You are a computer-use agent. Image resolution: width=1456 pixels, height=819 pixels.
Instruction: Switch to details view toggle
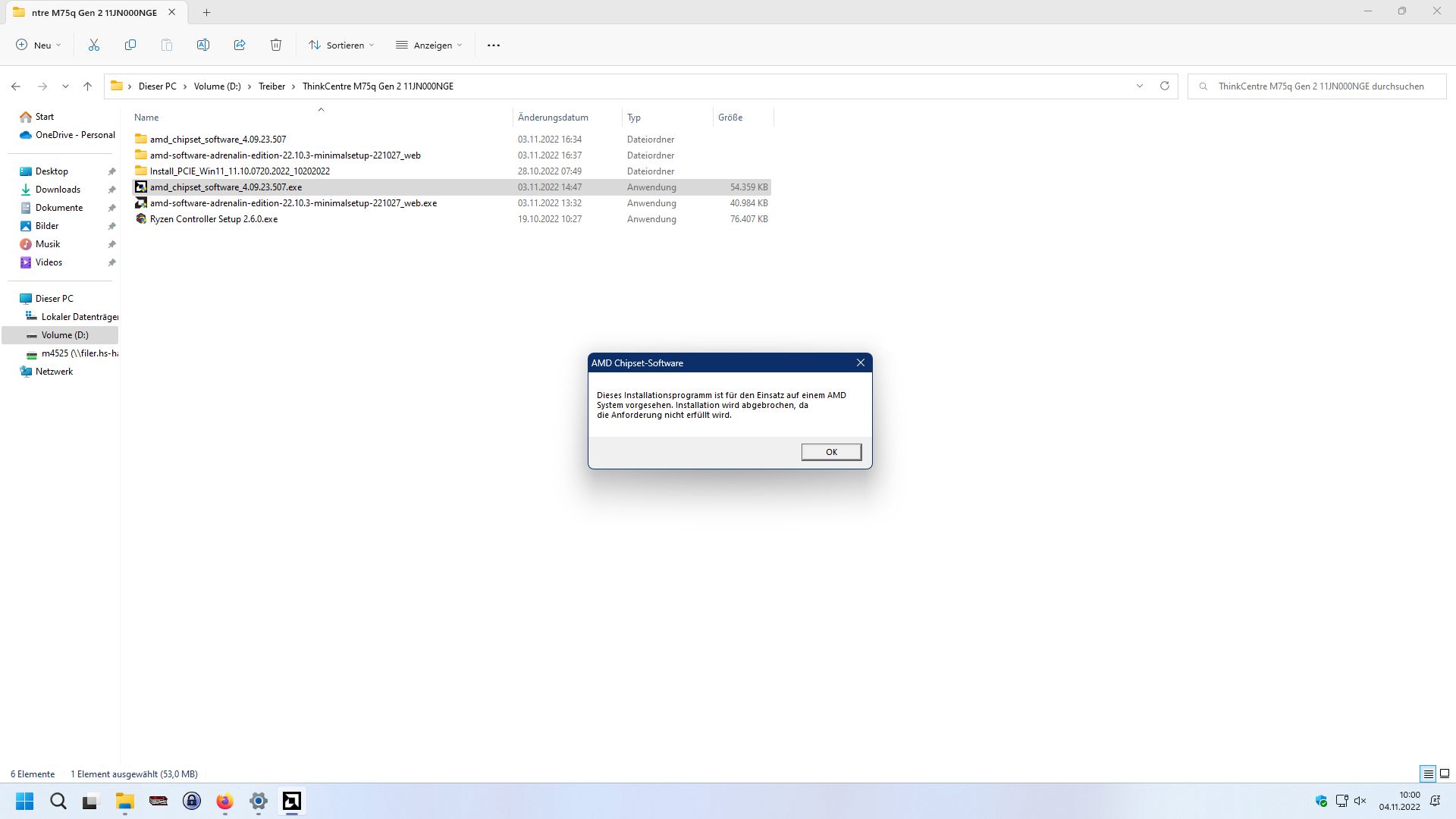click(x=1428, y=774)
